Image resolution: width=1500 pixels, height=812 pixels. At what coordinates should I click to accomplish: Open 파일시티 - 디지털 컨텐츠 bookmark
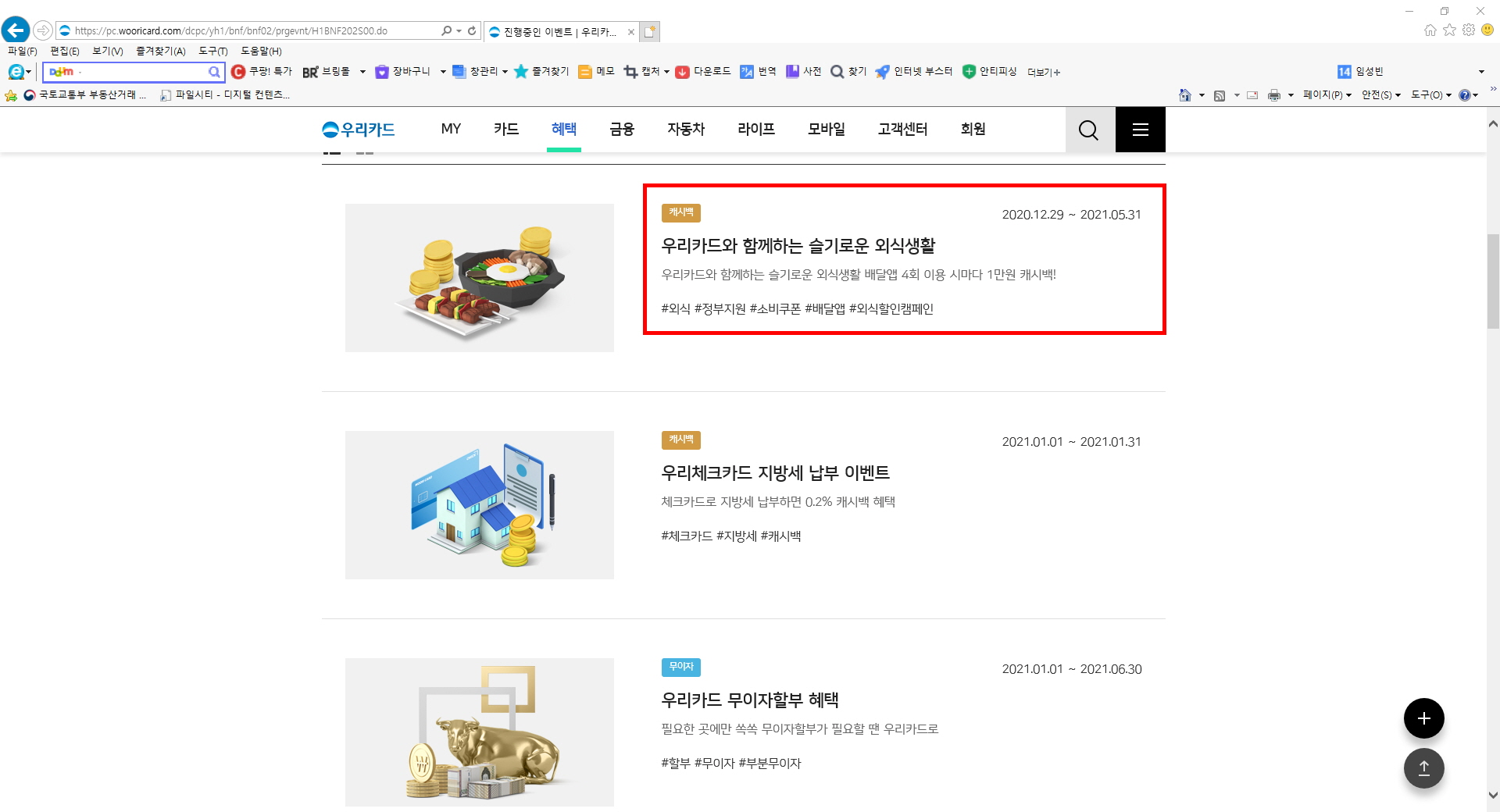pyautogui.click(x=225, y=94)
